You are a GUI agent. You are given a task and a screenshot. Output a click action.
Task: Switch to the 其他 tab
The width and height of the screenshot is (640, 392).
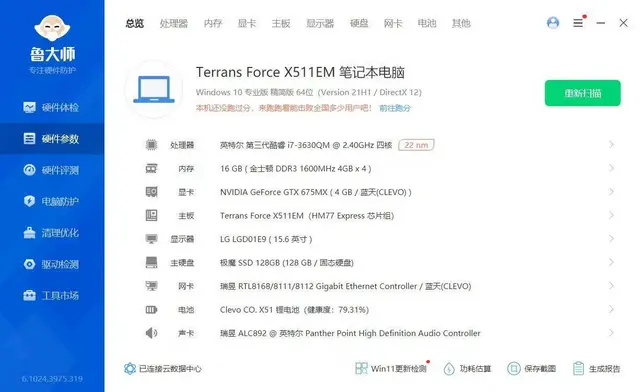[461, 23]
